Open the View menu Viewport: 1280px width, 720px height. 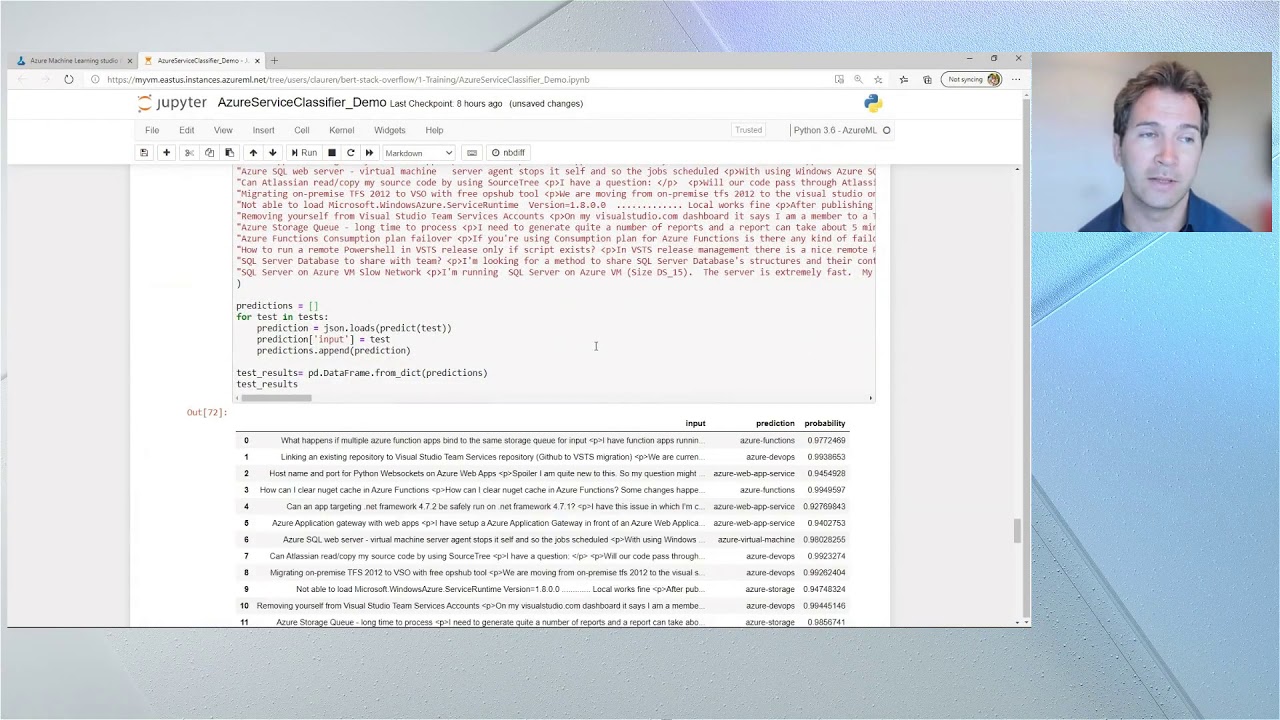pyautogui.click(x=223, y=130)
